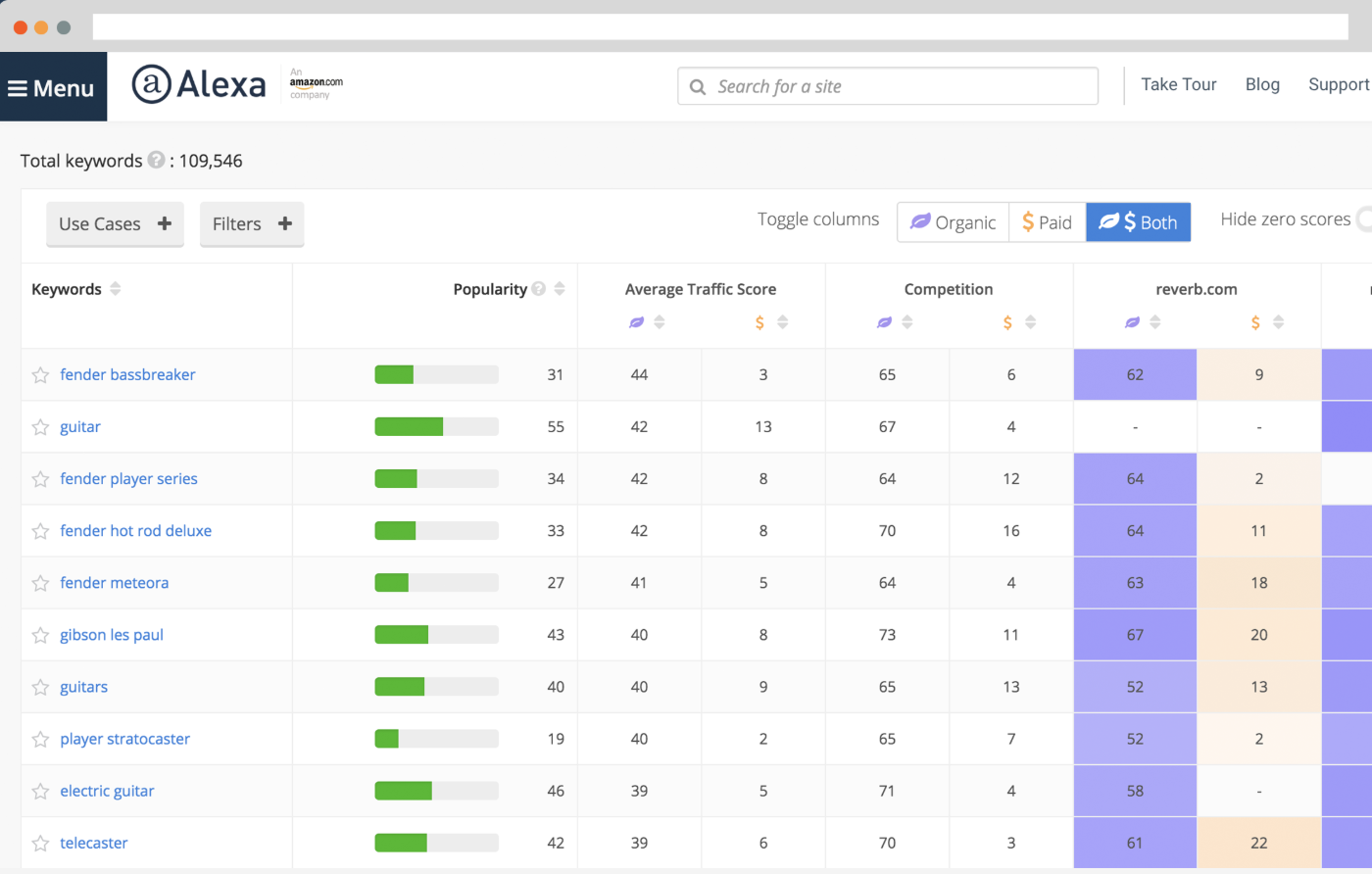1372x874 pixels.
Task: Expand the Filters options
Action: (252, 223)
